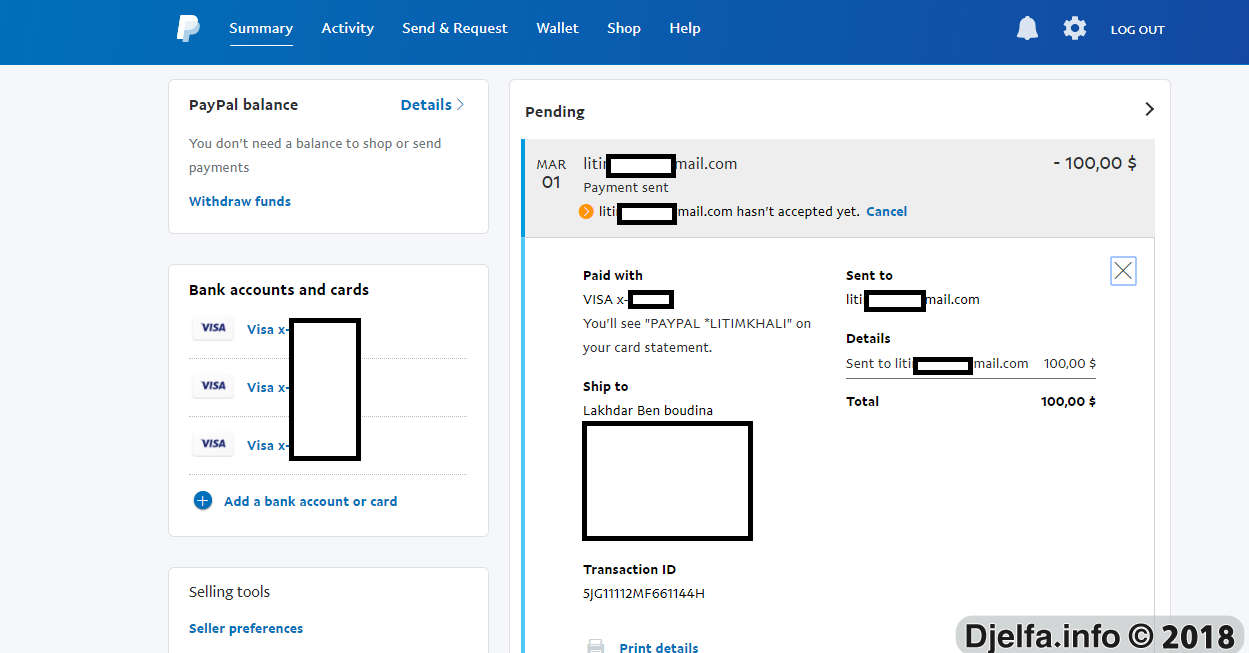Click the 'Paid with' label

613,275
